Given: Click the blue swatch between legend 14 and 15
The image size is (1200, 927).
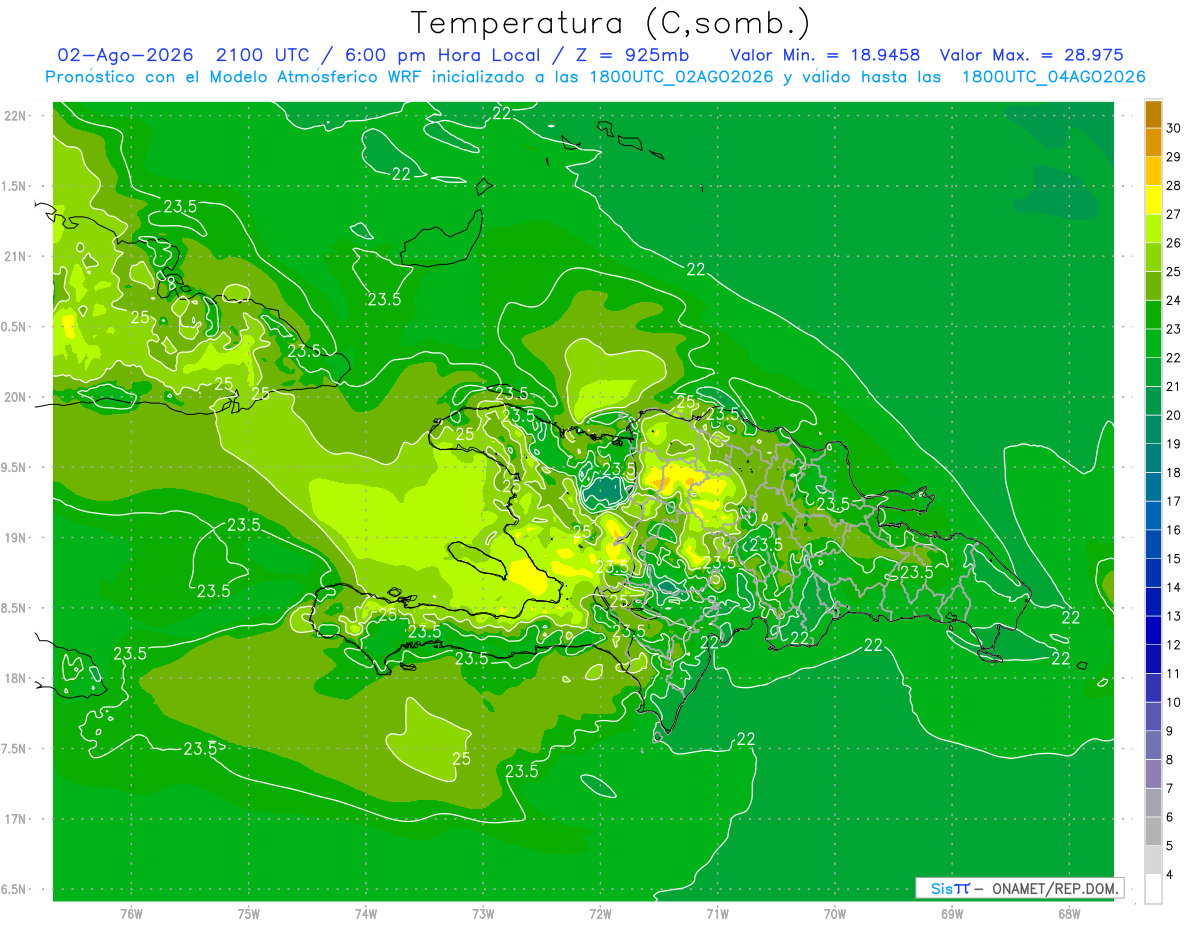Looking at the screenshot, I should (x=1153, y=573).
